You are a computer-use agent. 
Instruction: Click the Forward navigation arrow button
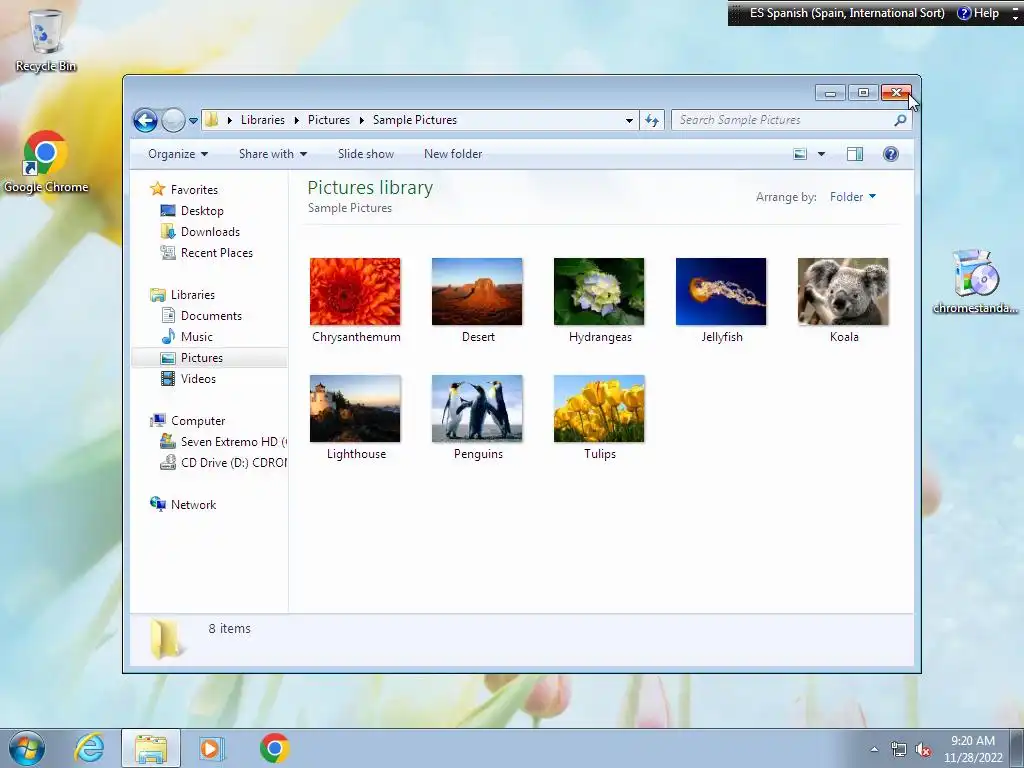173,120
